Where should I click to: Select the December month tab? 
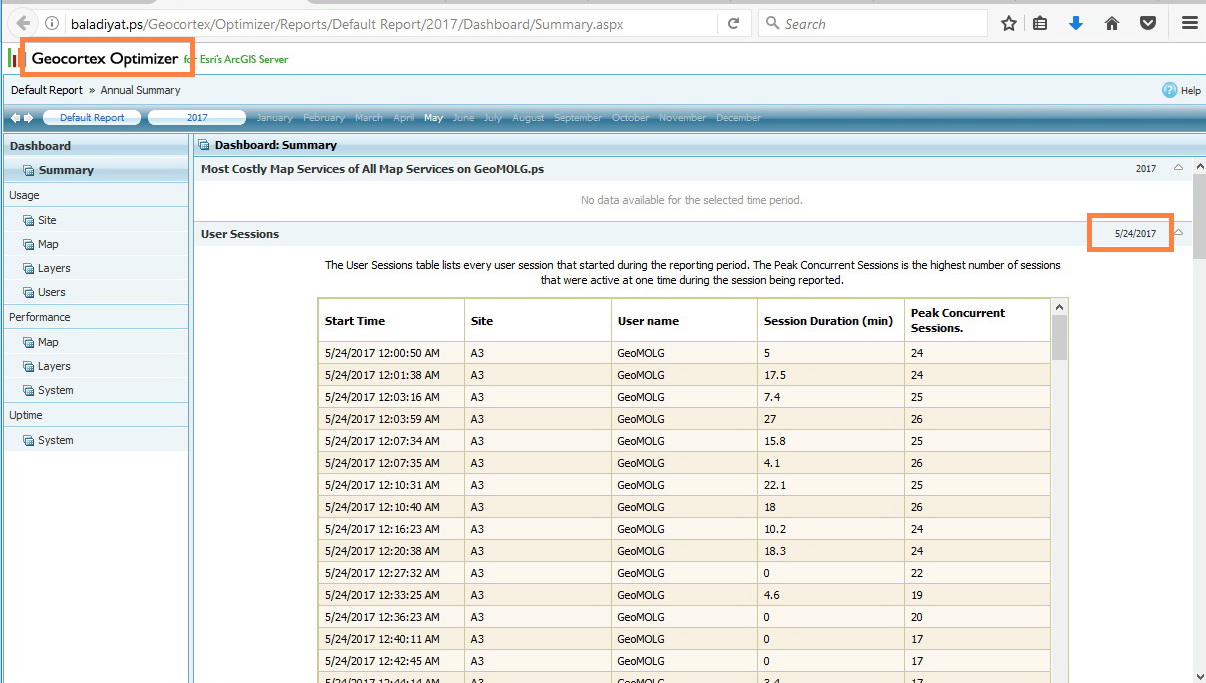(738, 118)
